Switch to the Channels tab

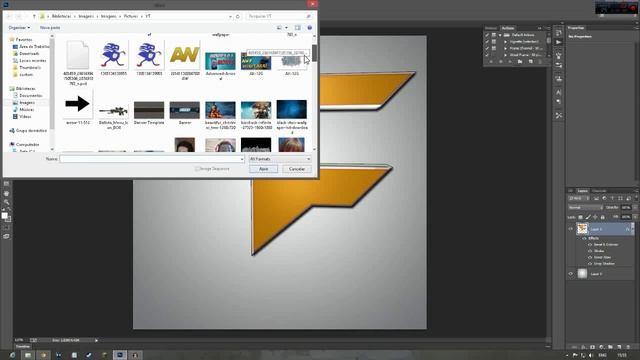[x=599, y=191]
